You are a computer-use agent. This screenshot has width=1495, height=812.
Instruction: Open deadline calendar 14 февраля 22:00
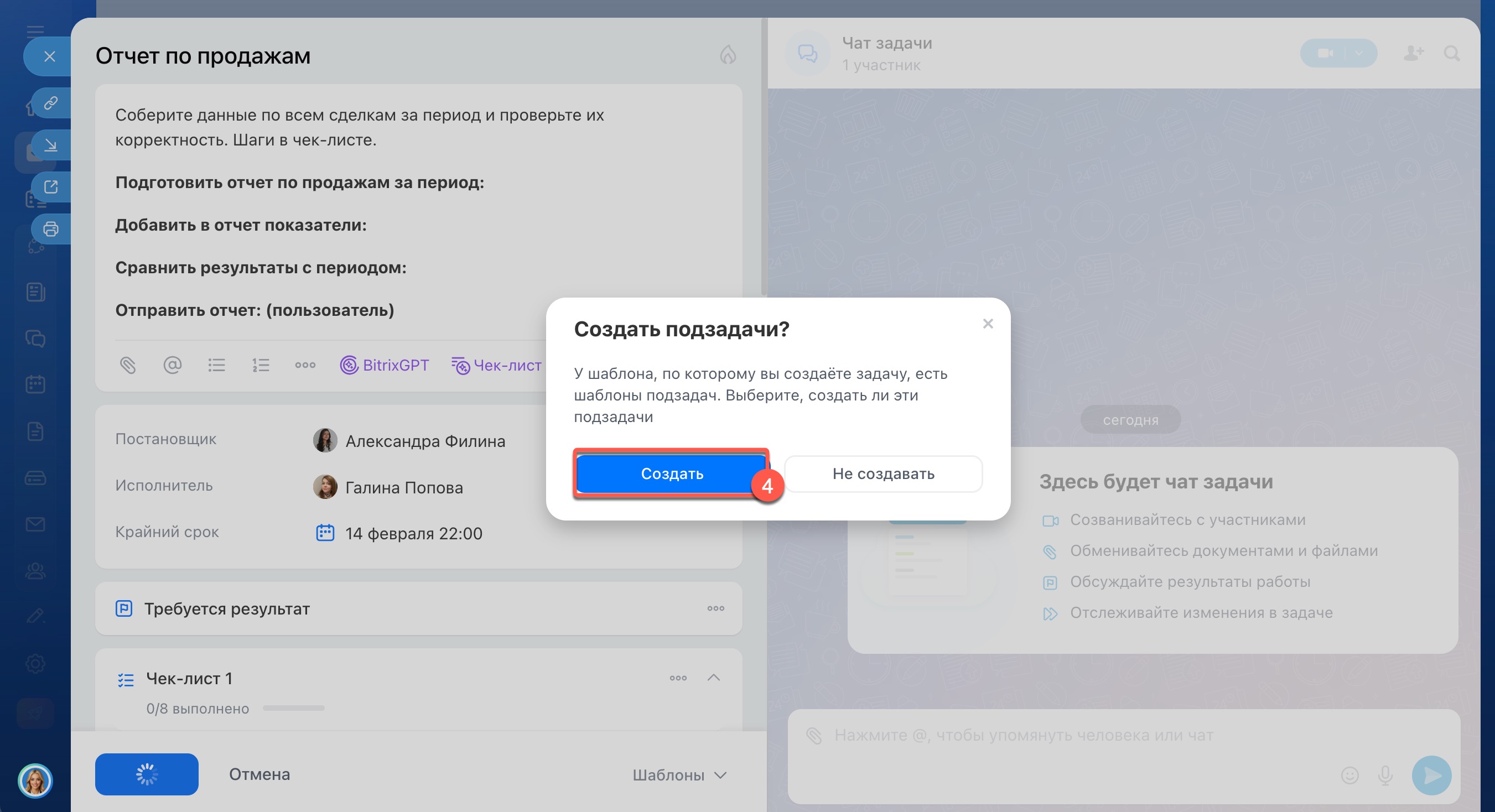413,534
